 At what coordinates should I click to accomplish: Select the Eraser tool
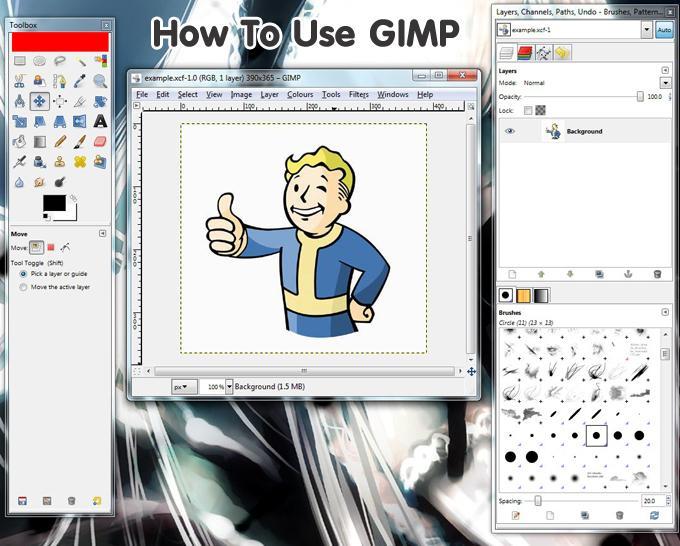[x=100, y=141]
